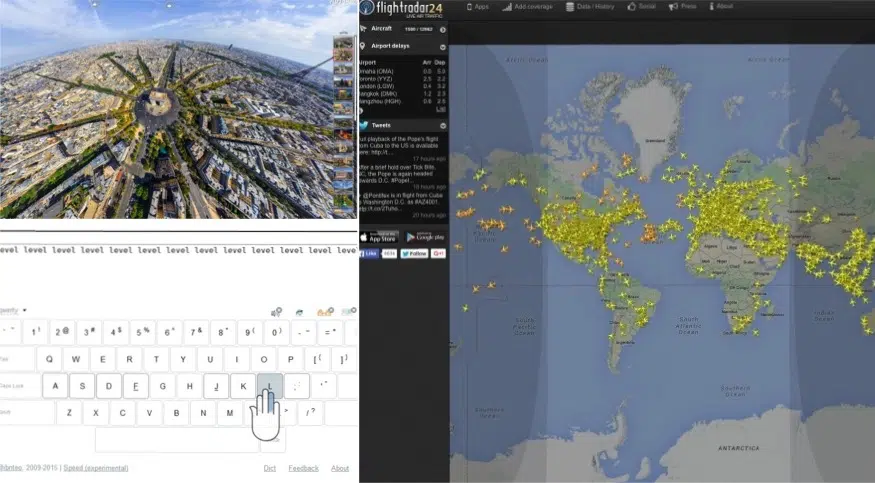The image size is (875, 483).
Task: Click the J key on virtual keyboard
Action: click(216, 386)
